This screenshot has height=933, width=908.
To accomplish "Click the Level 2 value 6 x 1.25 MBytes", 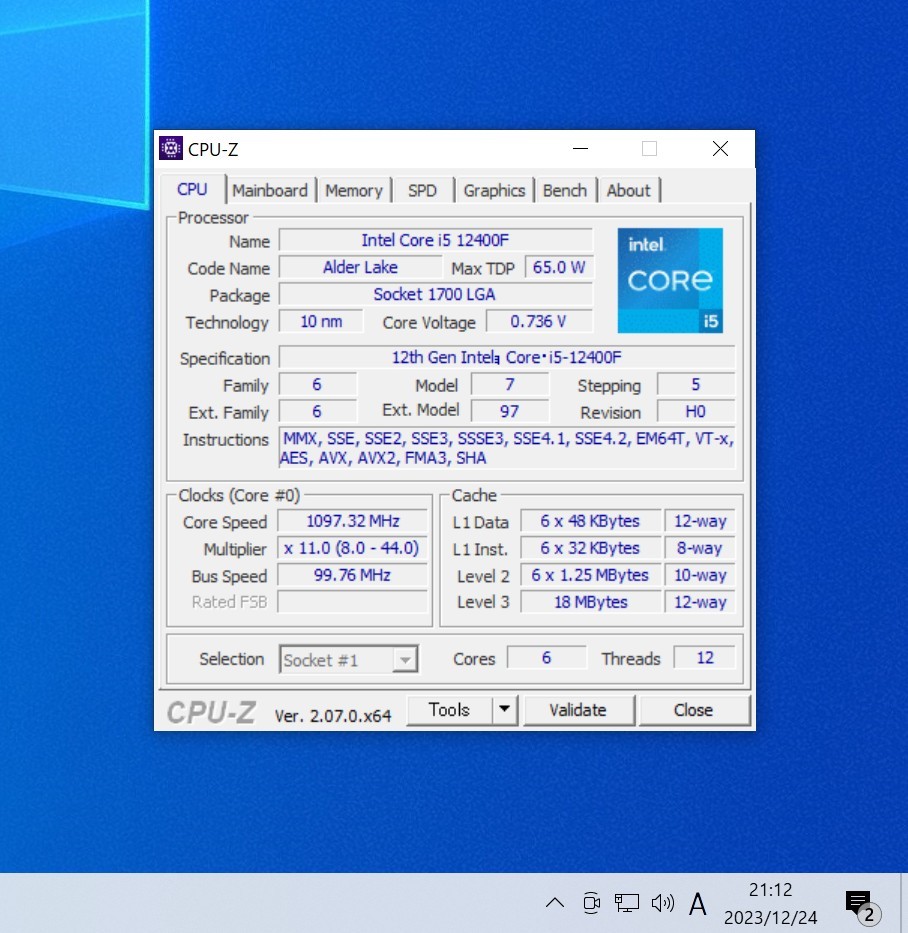I will pos(590,575).
